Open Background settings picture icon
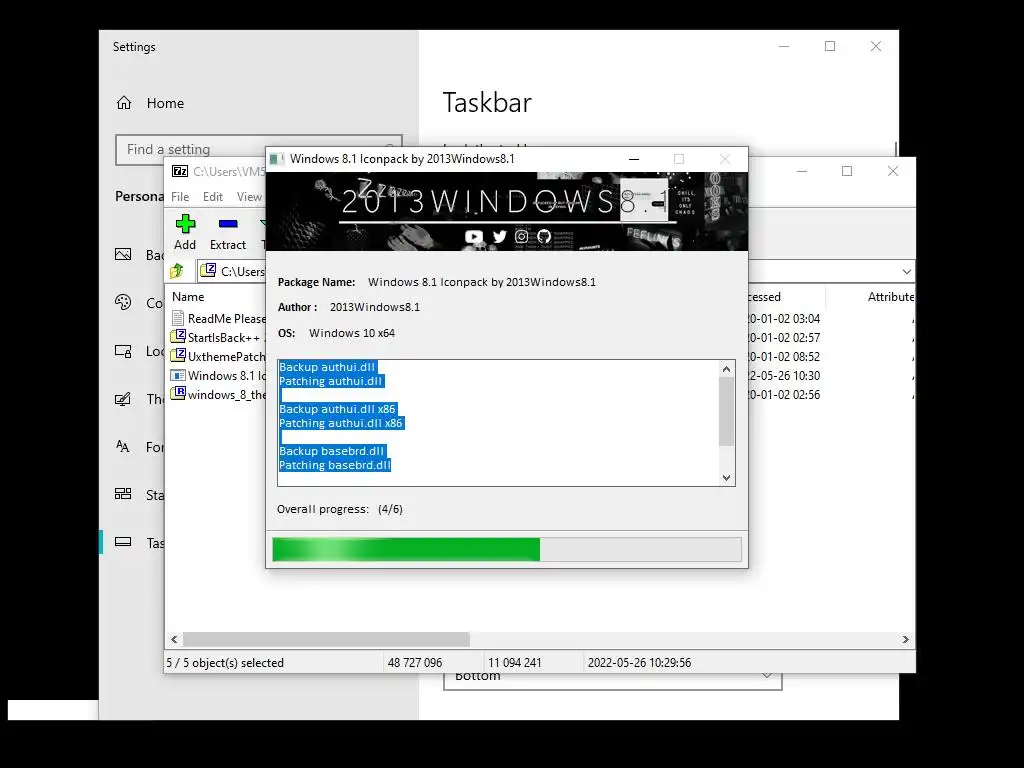The width and height of the screenshot is (1024, 768). [x=123, y=254]
